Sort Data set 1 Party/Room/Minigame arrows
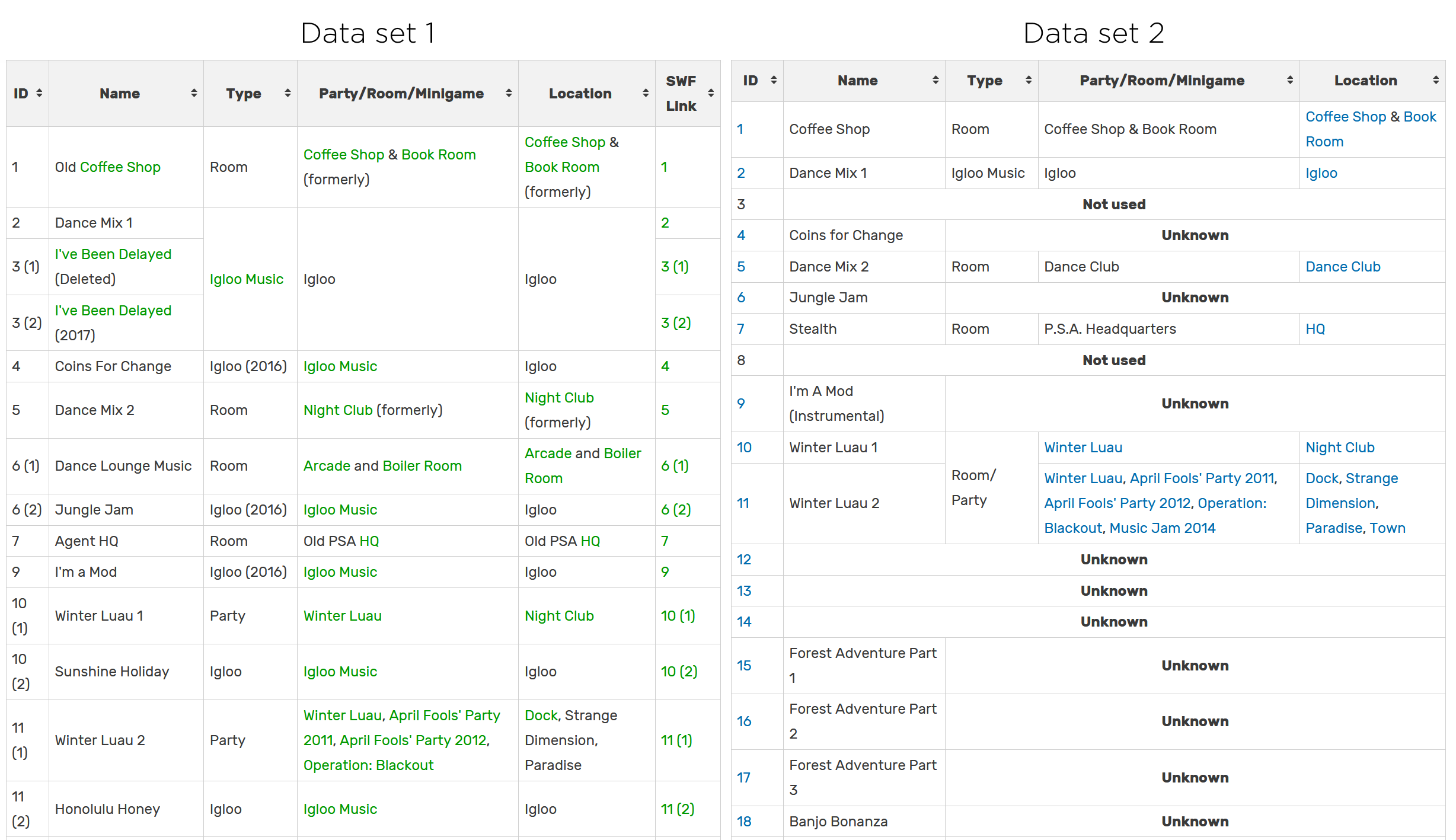Viewport: 1456px width, 840px height. [x=509, y=93]
